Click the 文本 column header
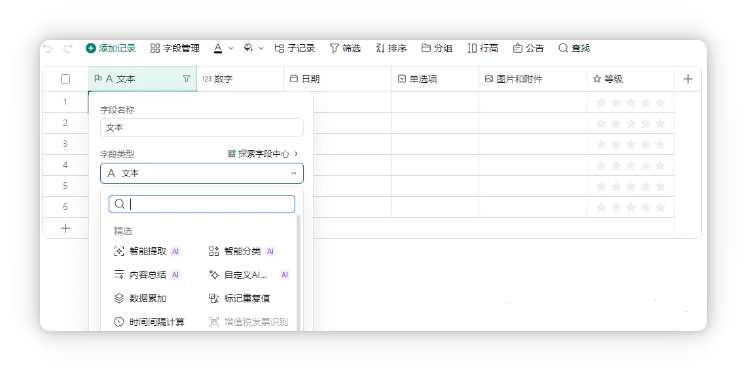This screenshot has width=747, height=371. [142, 79]
